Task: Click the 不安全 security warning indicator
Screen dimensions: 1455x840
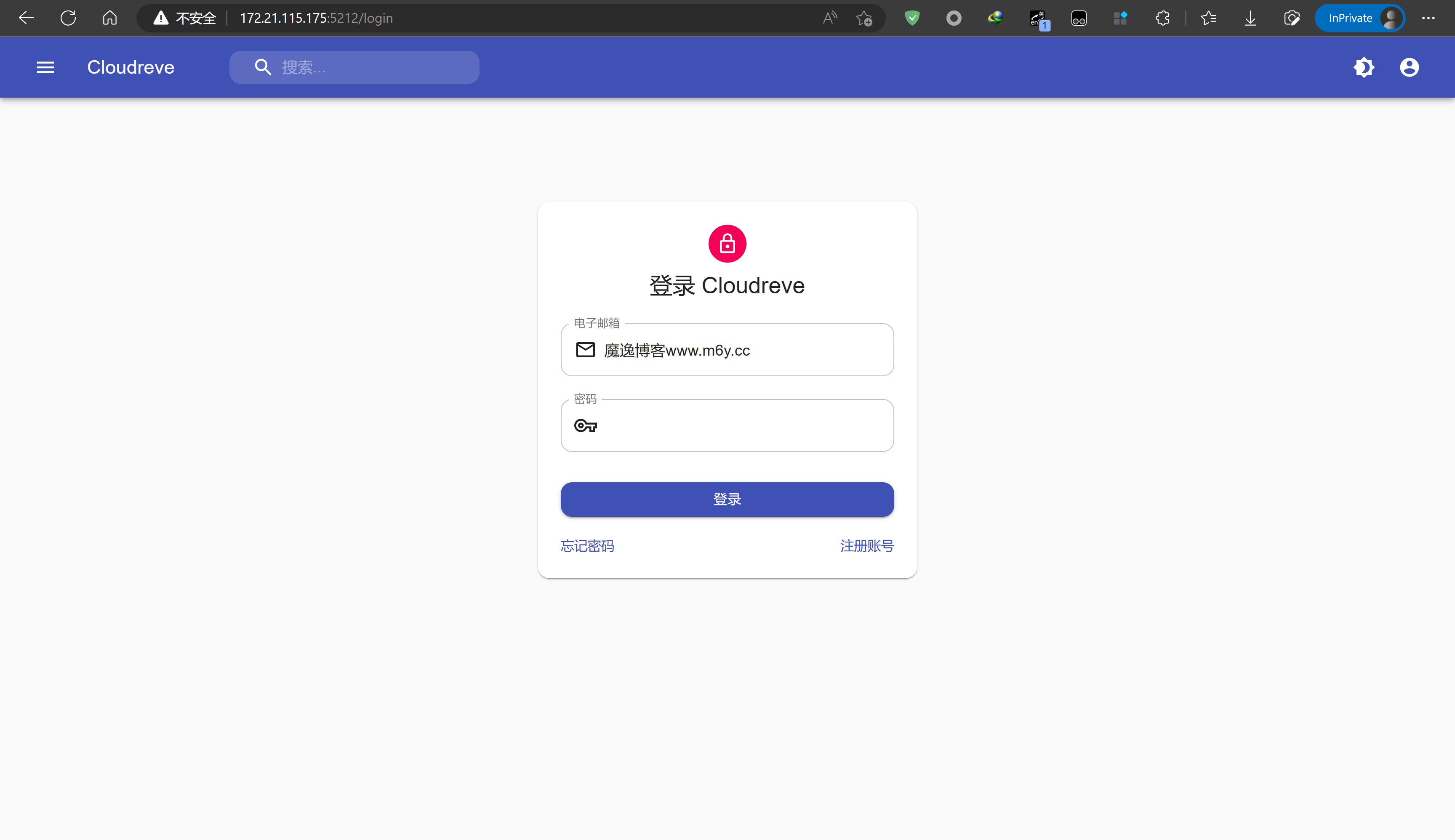Action: coord(185,19)
